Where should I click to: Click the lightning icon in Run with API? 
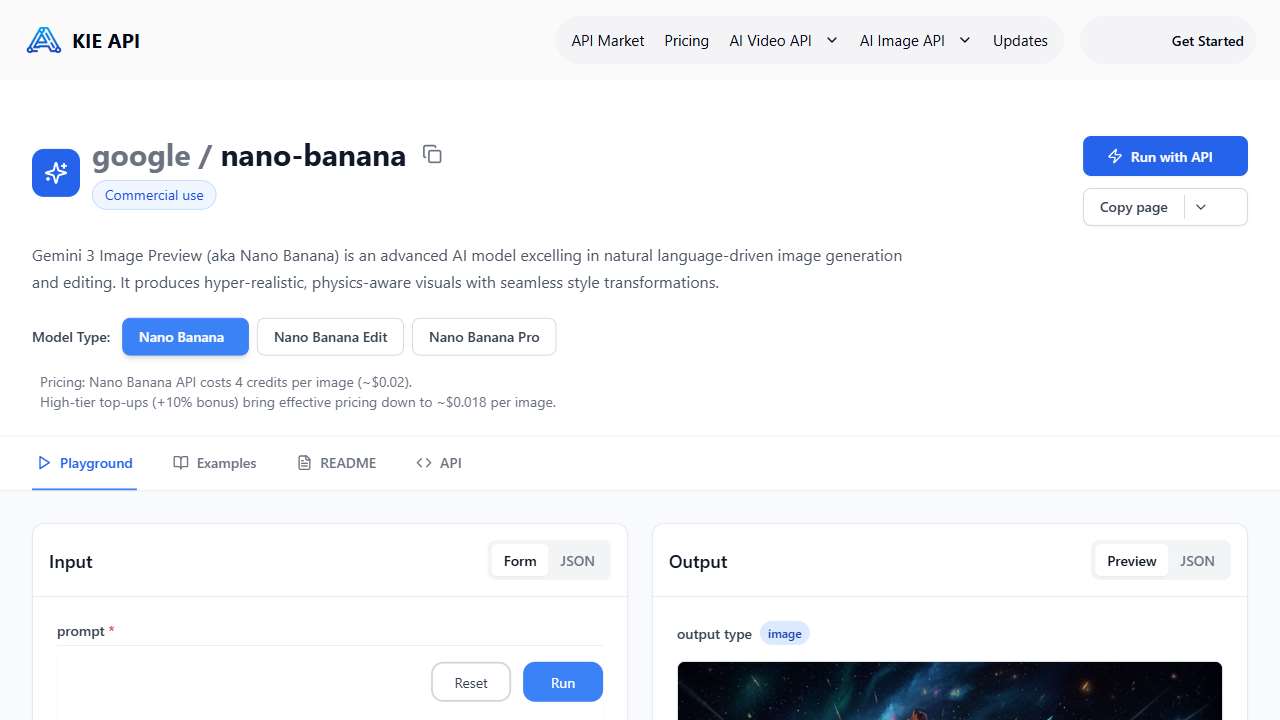[1115, 156]
